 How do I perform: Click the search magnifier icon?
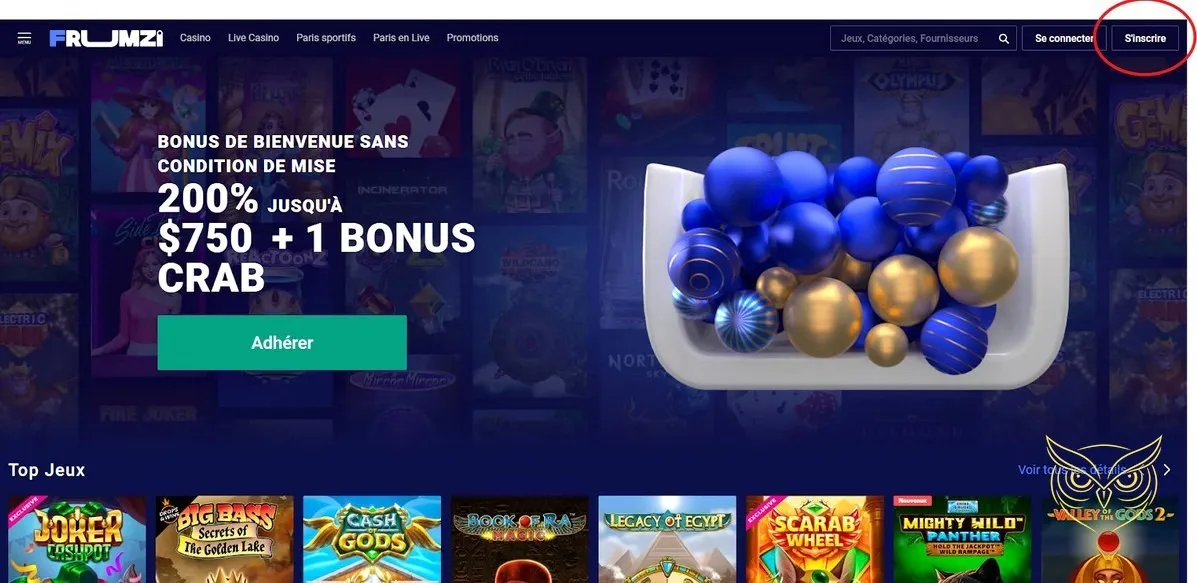pos(1004,38)
